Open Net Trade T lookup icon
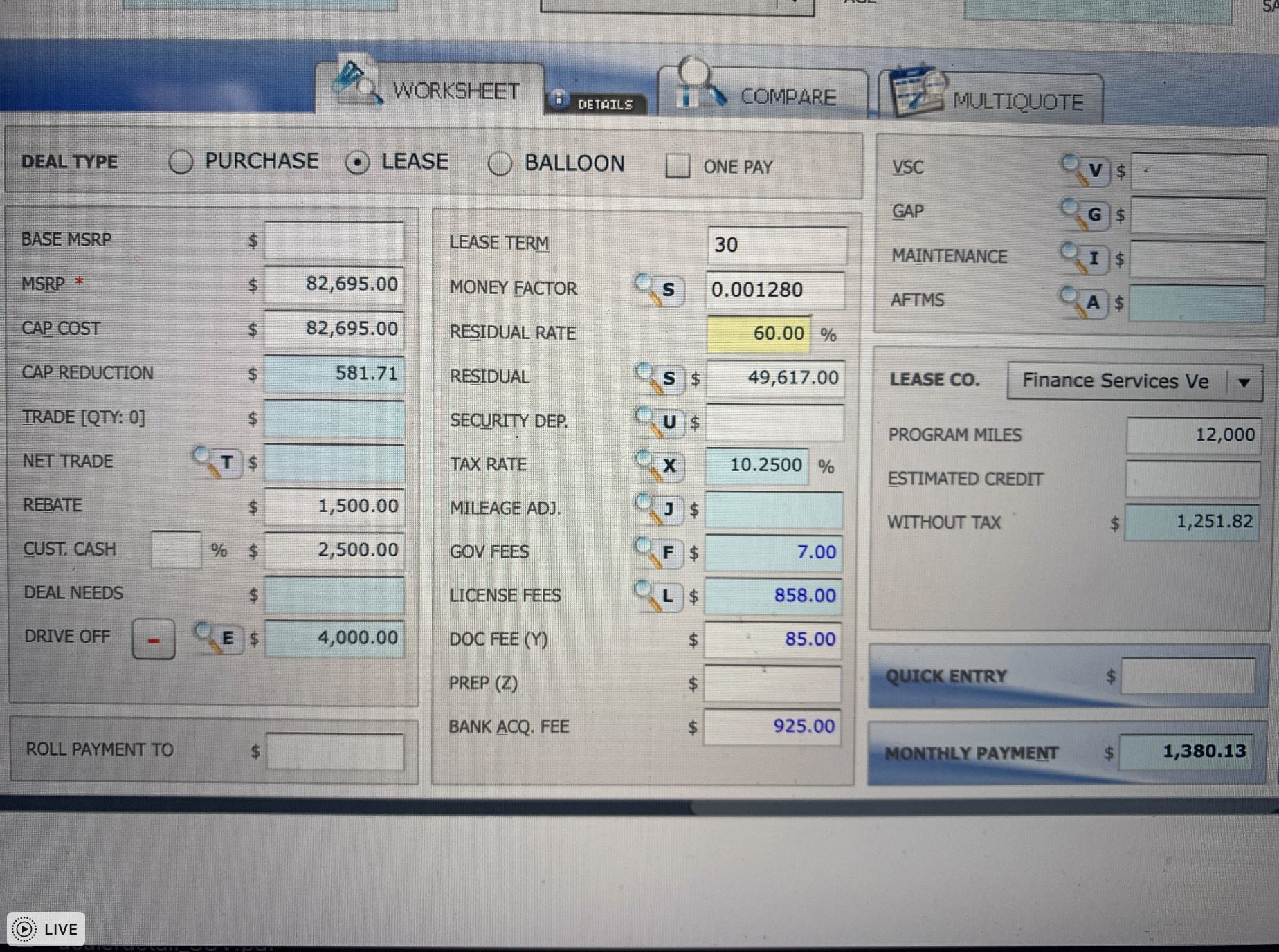The height and width of the screenshot is (952, 1279). [x=217, y=462]
